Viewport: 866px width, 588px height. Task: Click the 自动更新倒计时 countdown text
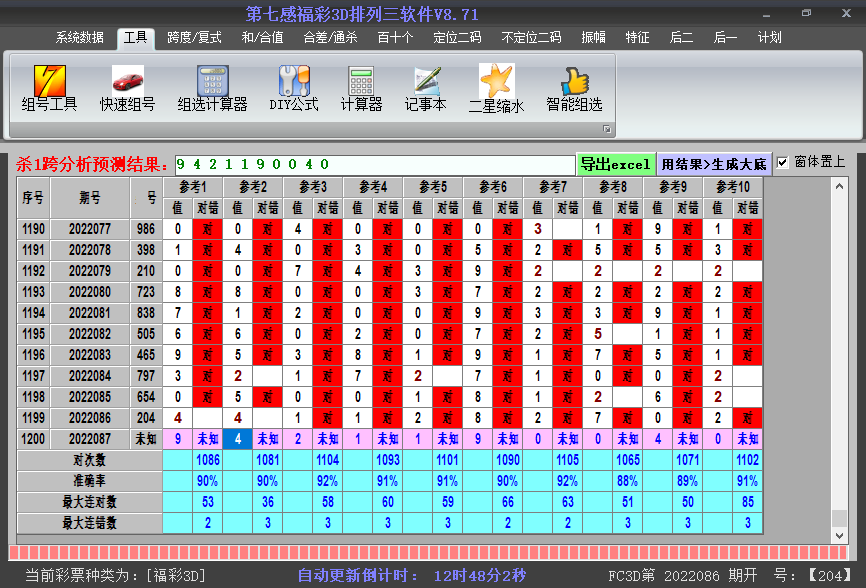[412, 576]
